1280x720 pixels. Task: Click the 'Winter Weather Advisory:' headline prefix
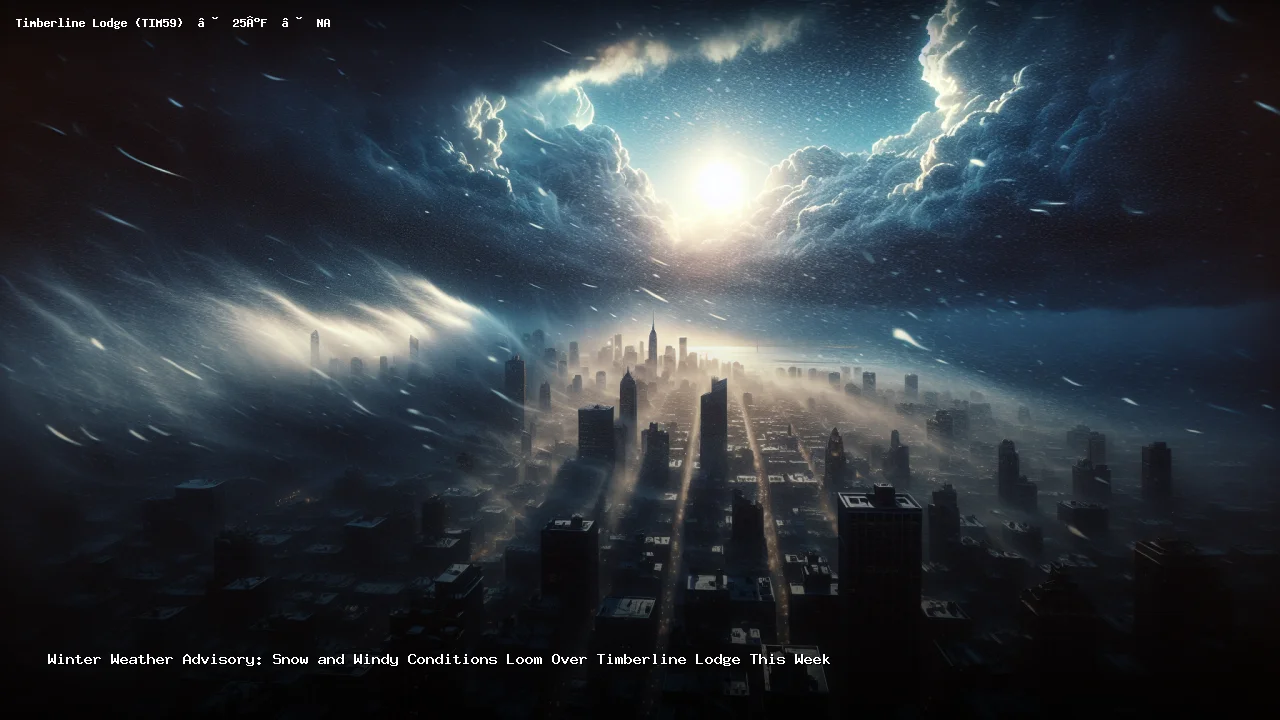(154, 659)
